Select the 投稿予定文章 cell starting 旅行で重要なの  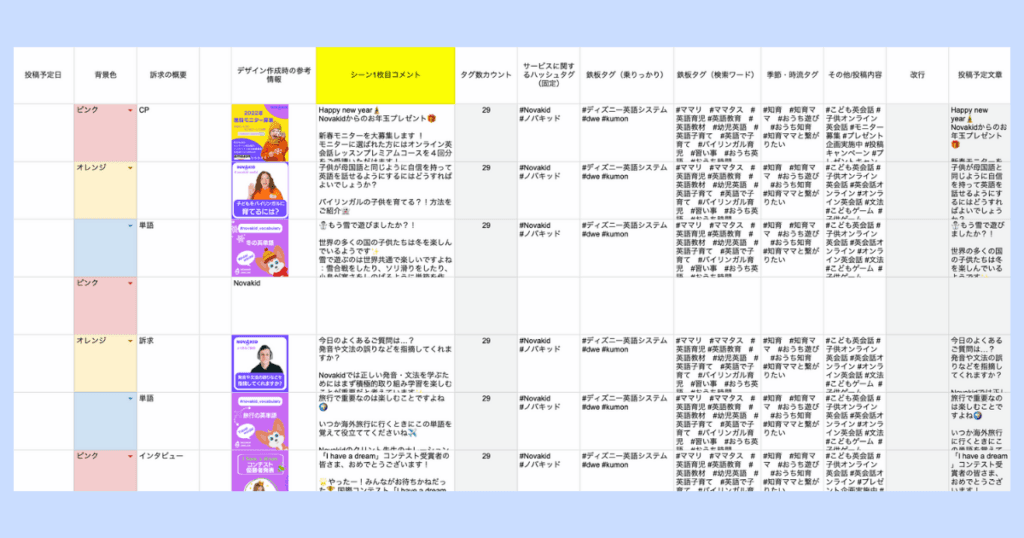pos(979,421)
